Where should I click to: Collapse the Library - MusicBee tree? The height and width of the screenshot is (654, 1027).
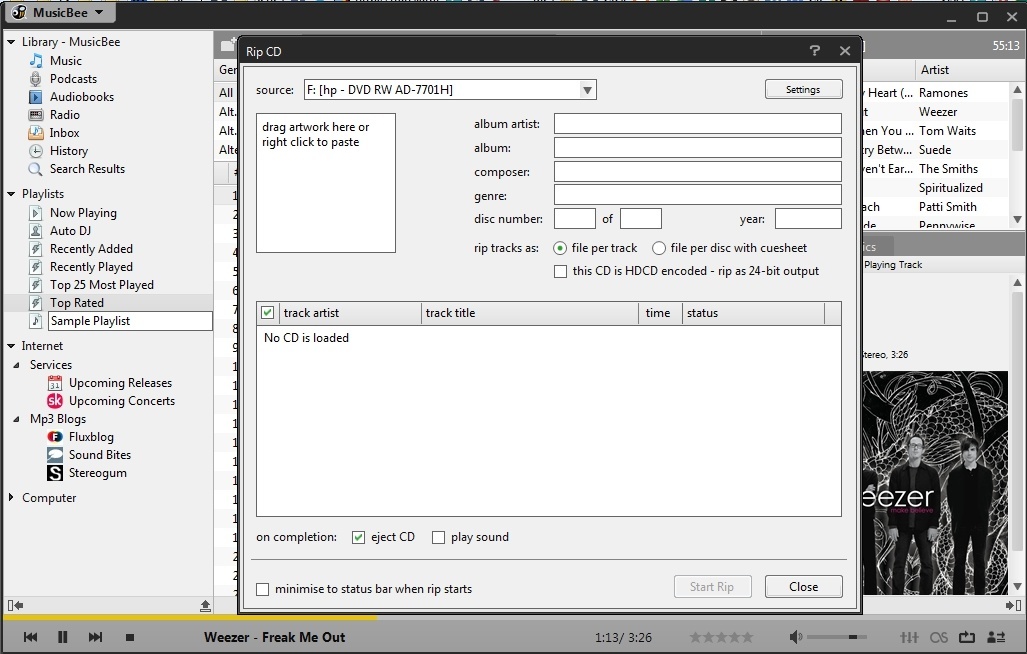coord(10,42)
